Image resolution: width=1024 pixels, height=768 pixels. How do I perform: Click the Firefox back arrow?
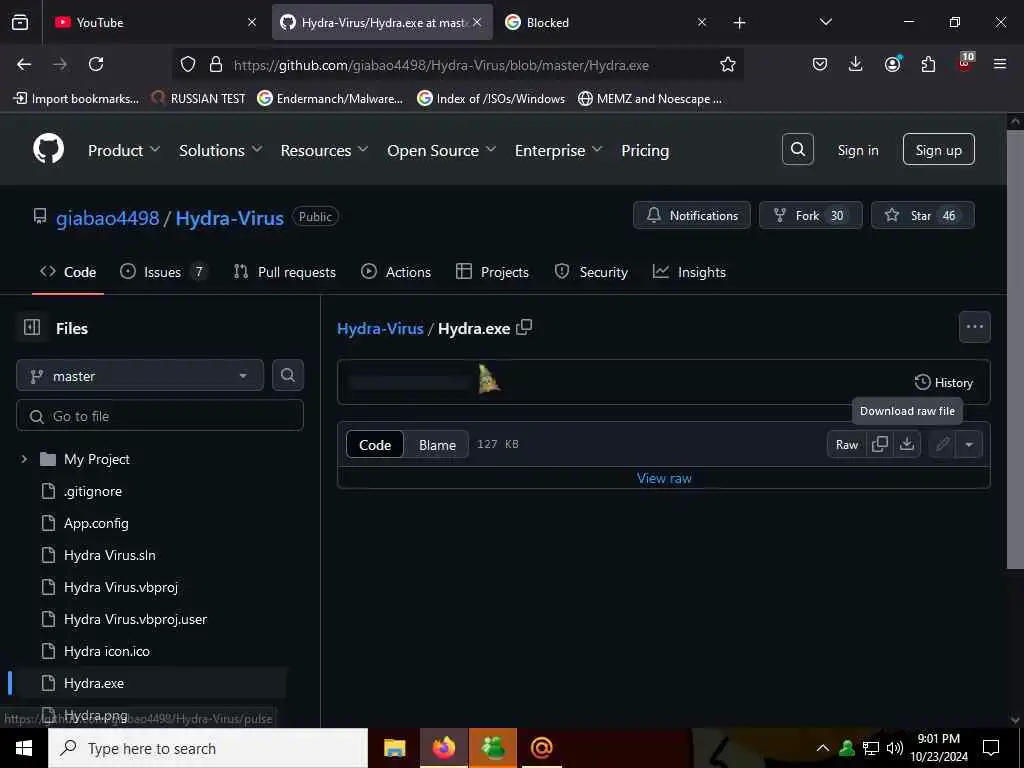click(x=24, y=64)
